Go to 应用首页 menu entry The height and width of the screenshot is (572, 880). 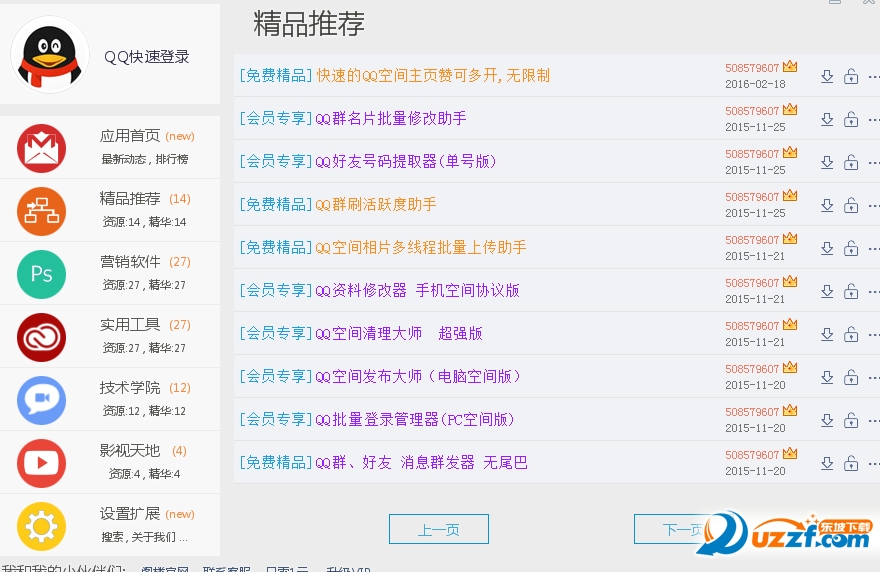tap(130, 136)
